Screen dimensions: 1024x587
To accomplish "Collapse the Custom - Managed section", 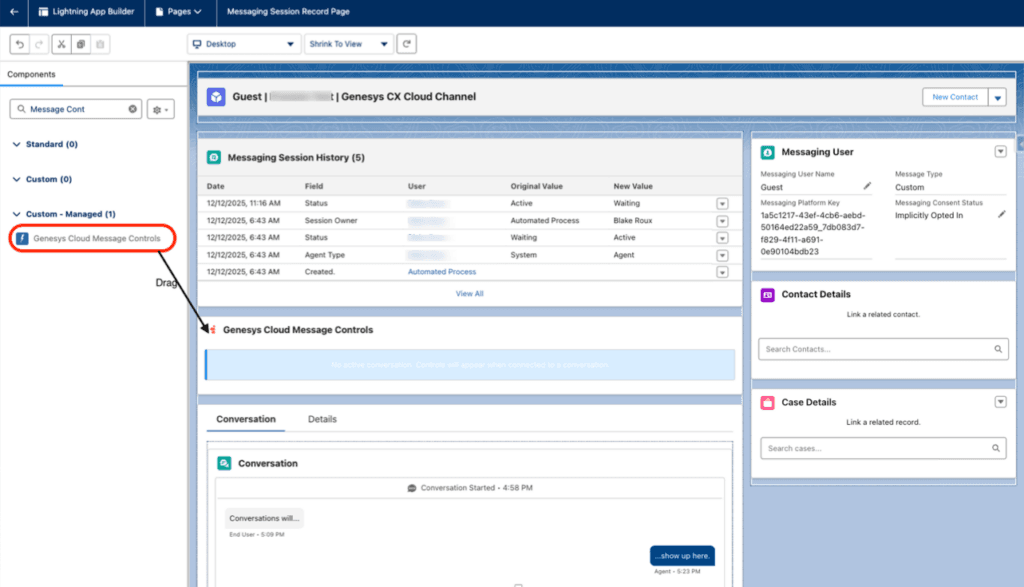I will point(14,214).
